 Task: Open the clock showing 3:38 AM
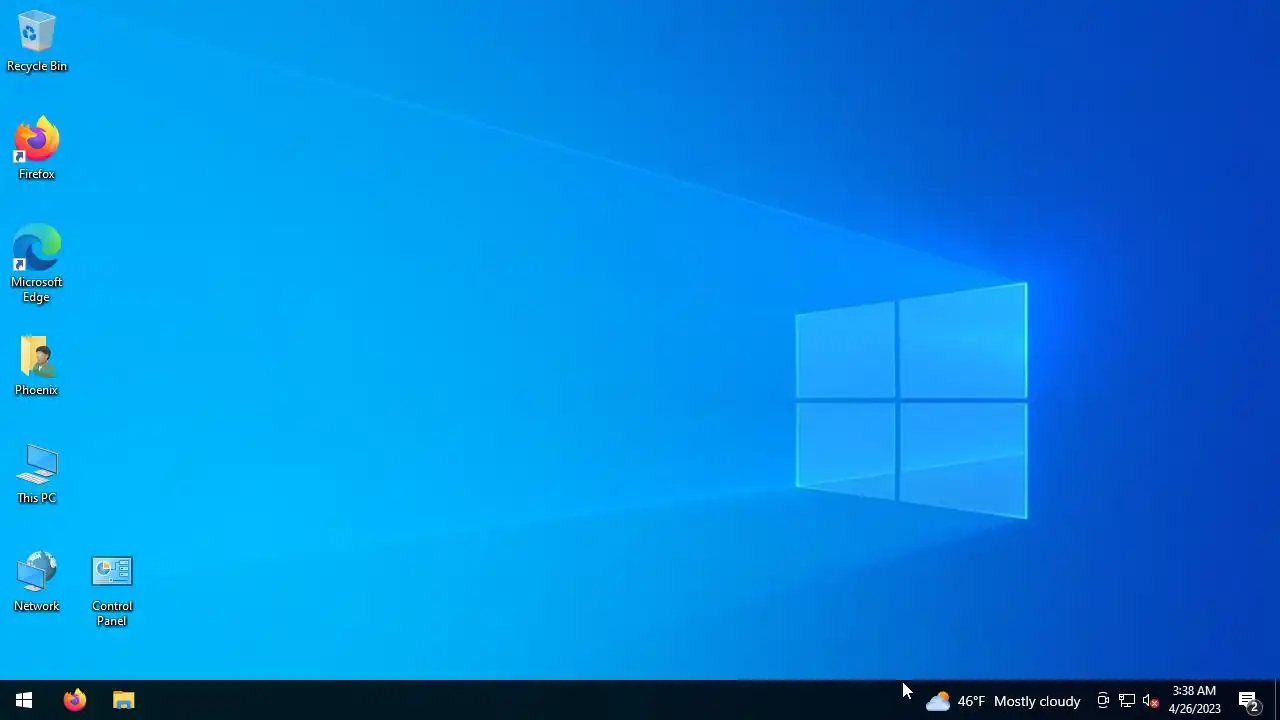[x=1194, y=700]
